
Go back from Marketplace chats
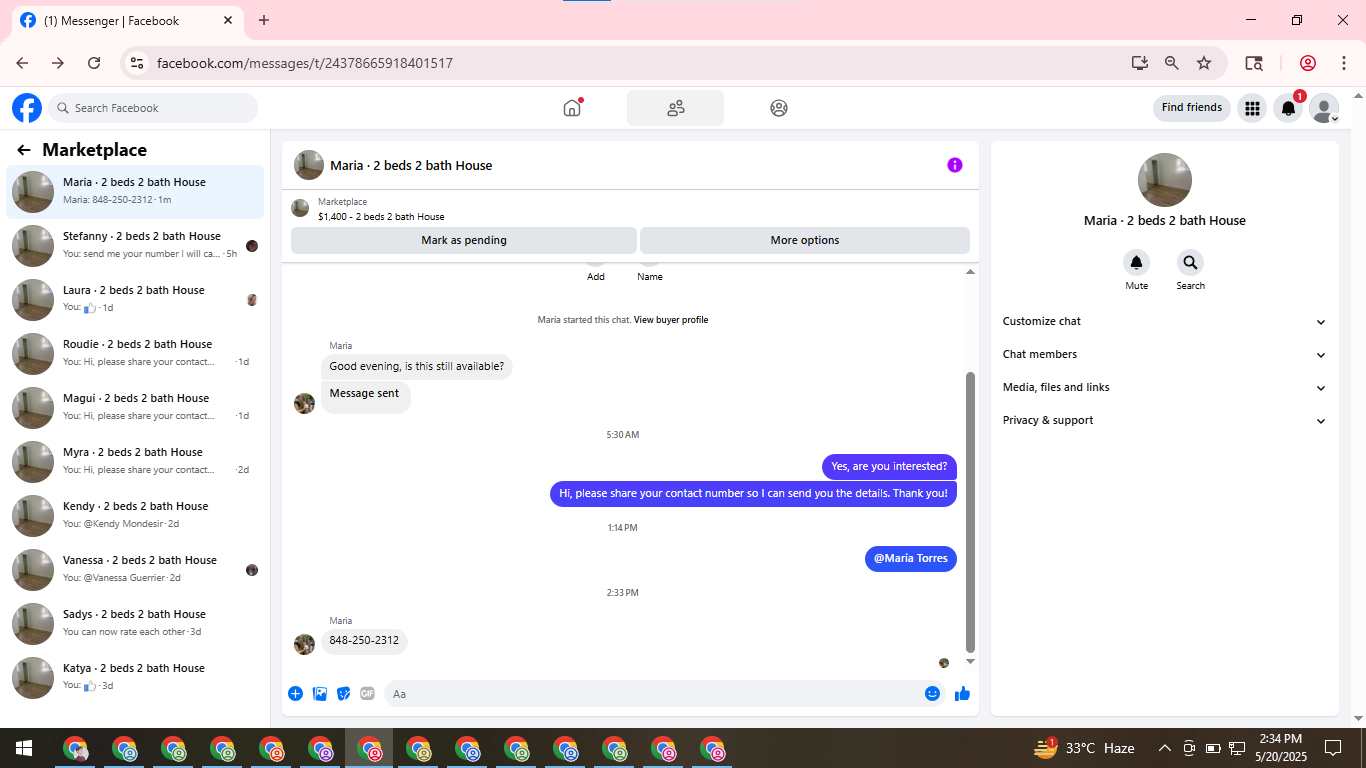click(x=24, y=150)
